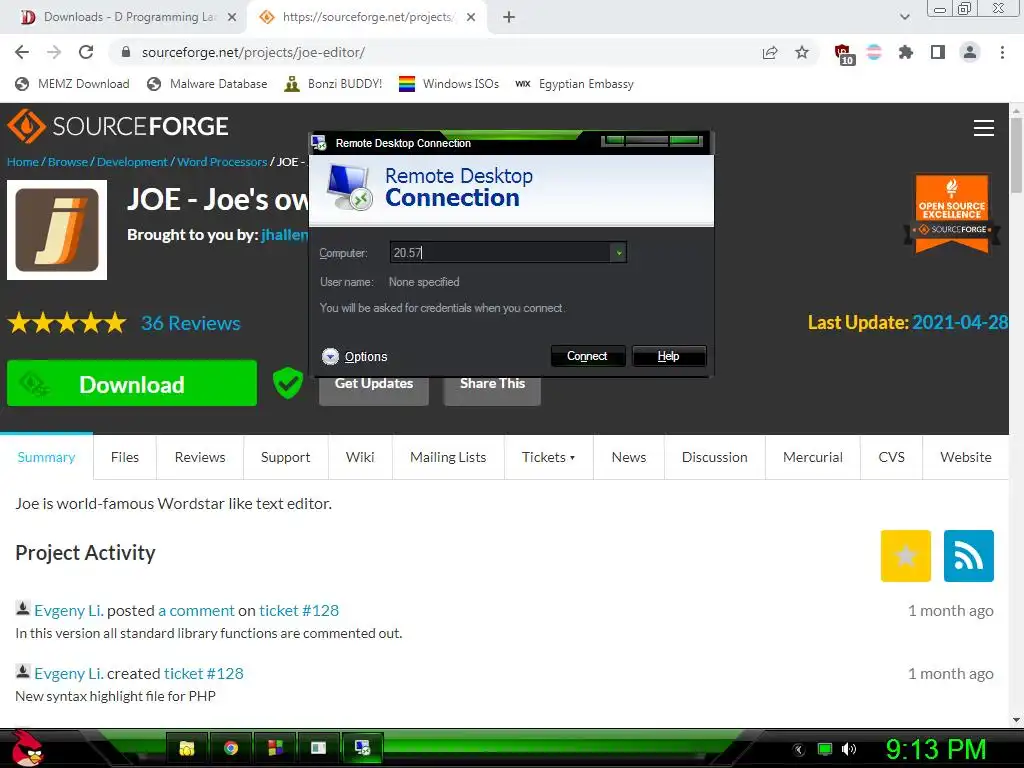Expand the Computer dropdown arrow in Remote Desktop

(x=618, y=253)
